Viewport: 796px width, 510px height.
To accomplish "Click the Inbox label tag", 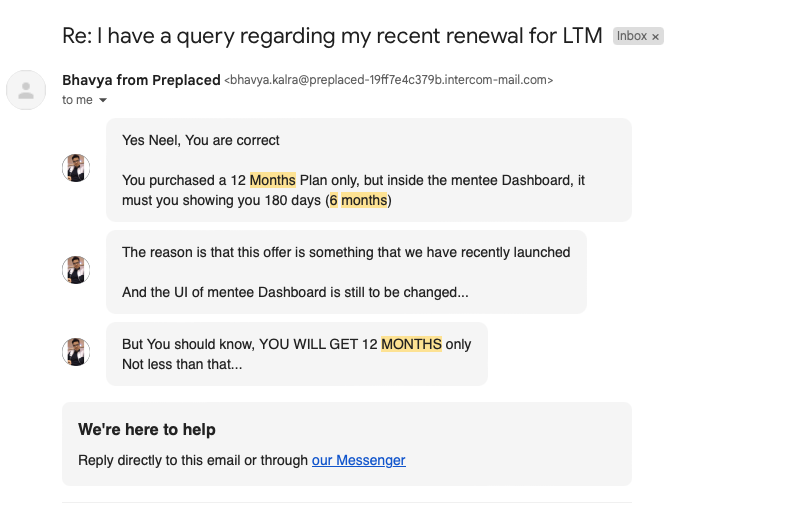I will point(631,36).
